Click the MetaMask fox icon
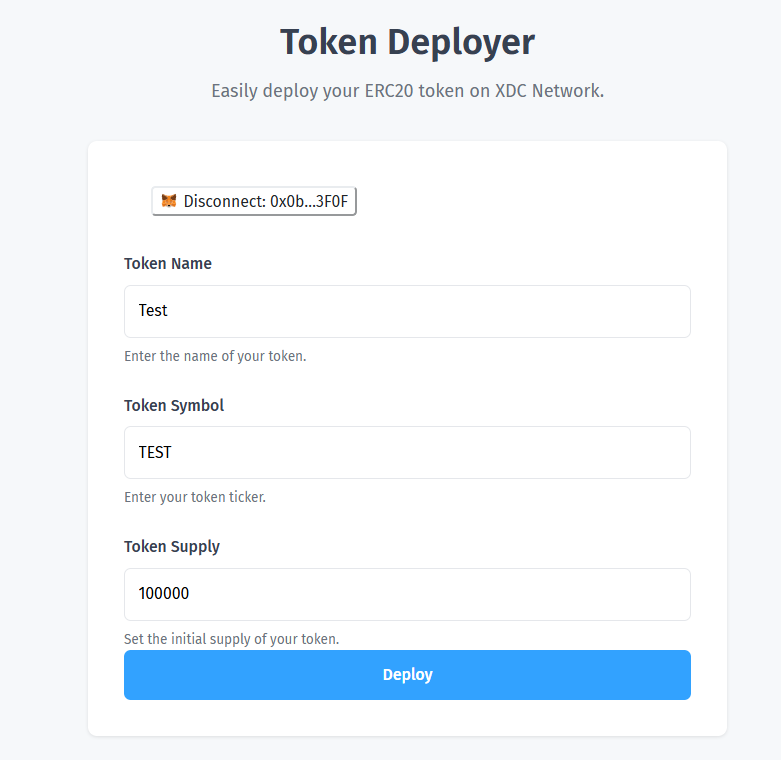 point(170,201)
